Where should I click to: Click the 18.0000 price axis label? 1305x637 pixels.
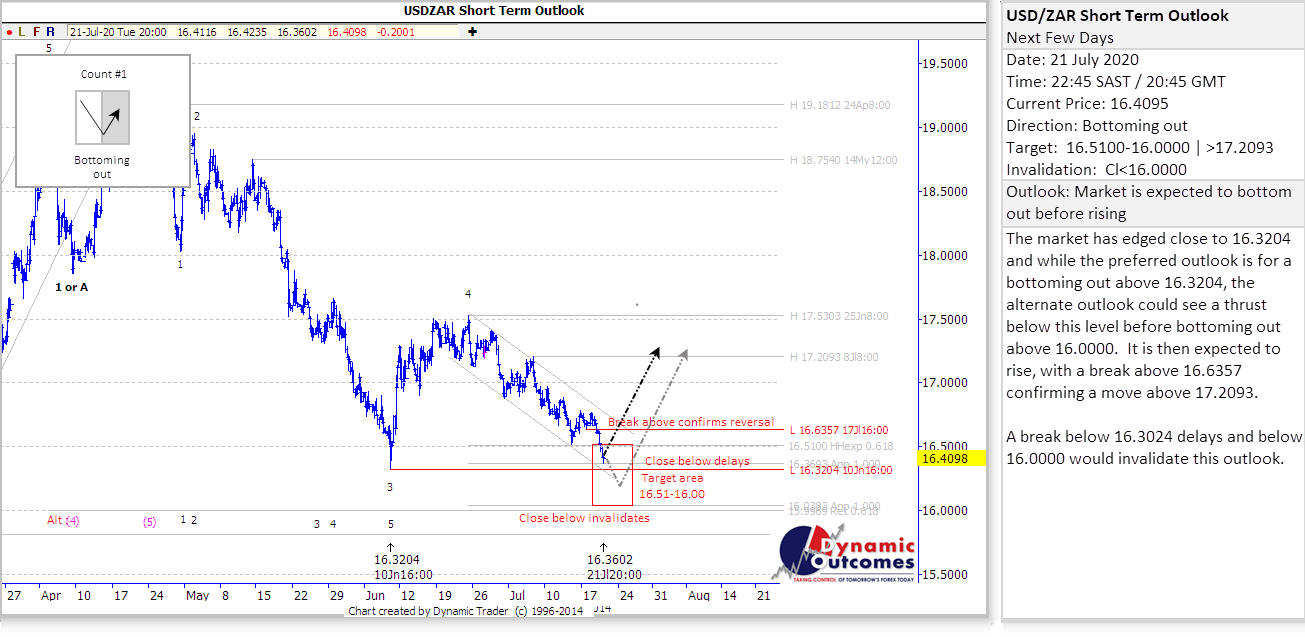pyautogui.click(x=945, y=256)
